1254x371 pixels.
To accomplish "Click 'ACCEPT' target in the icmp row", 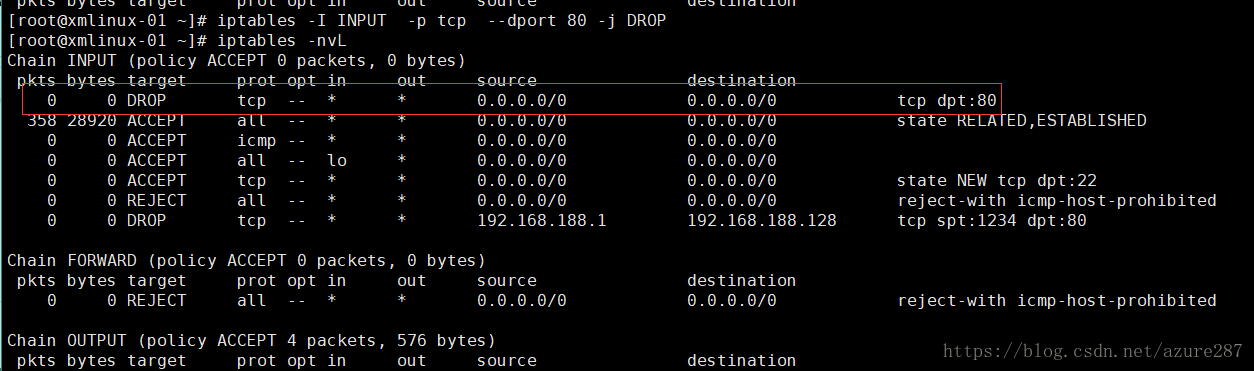I will point(157,141).
